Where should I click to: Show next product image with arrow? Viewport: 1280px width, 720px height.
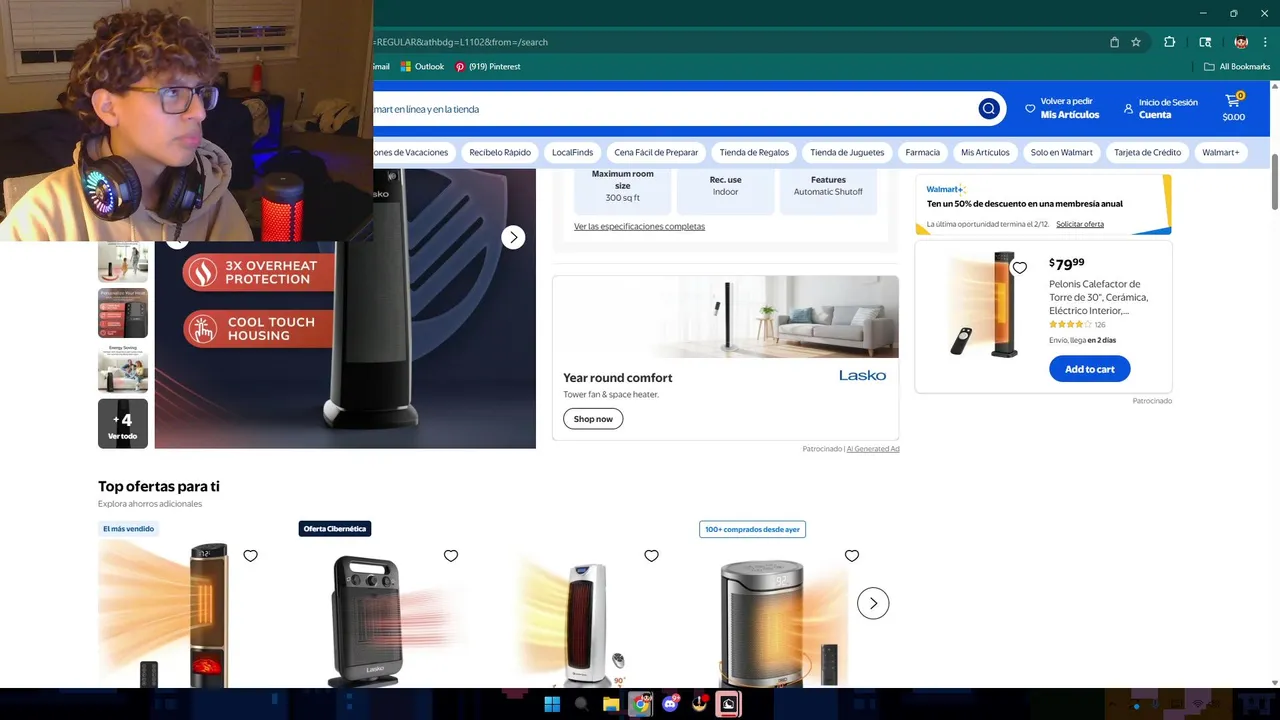point(513,237)
